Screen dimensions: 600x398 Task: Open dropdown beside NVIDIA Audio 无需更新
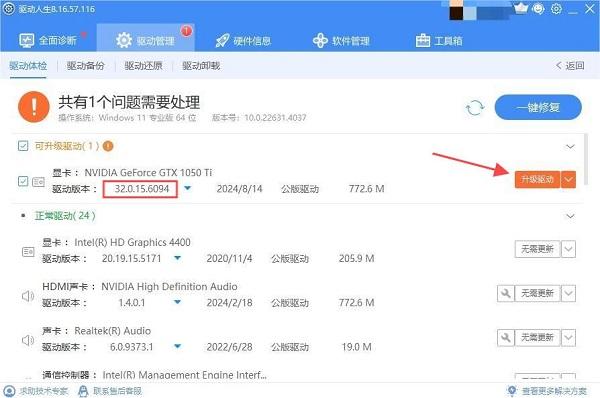(x=568, y=294)
